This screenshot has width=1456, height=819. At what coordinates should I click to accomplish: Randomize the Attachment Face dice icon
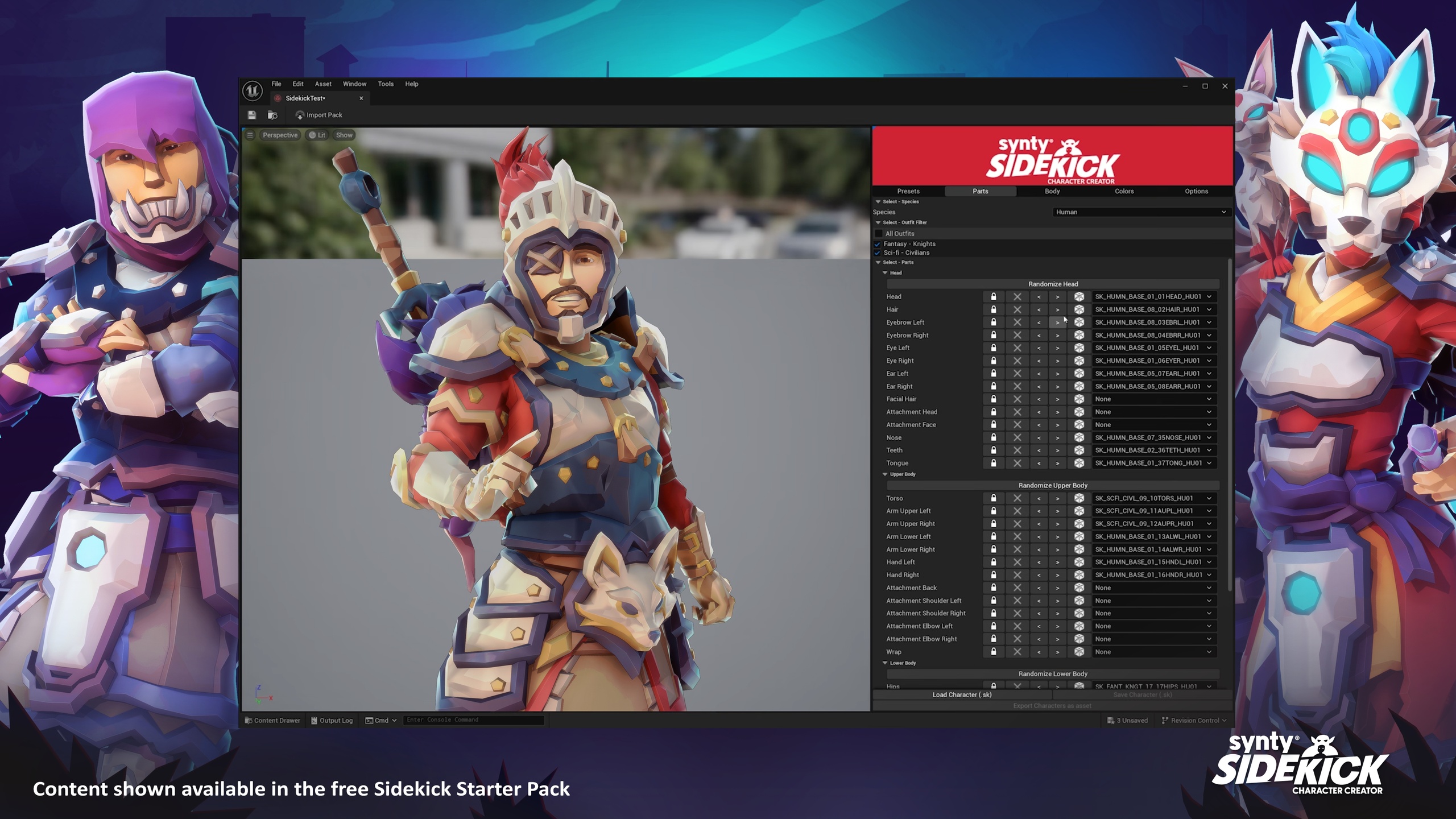click(x=1078, y=425)
